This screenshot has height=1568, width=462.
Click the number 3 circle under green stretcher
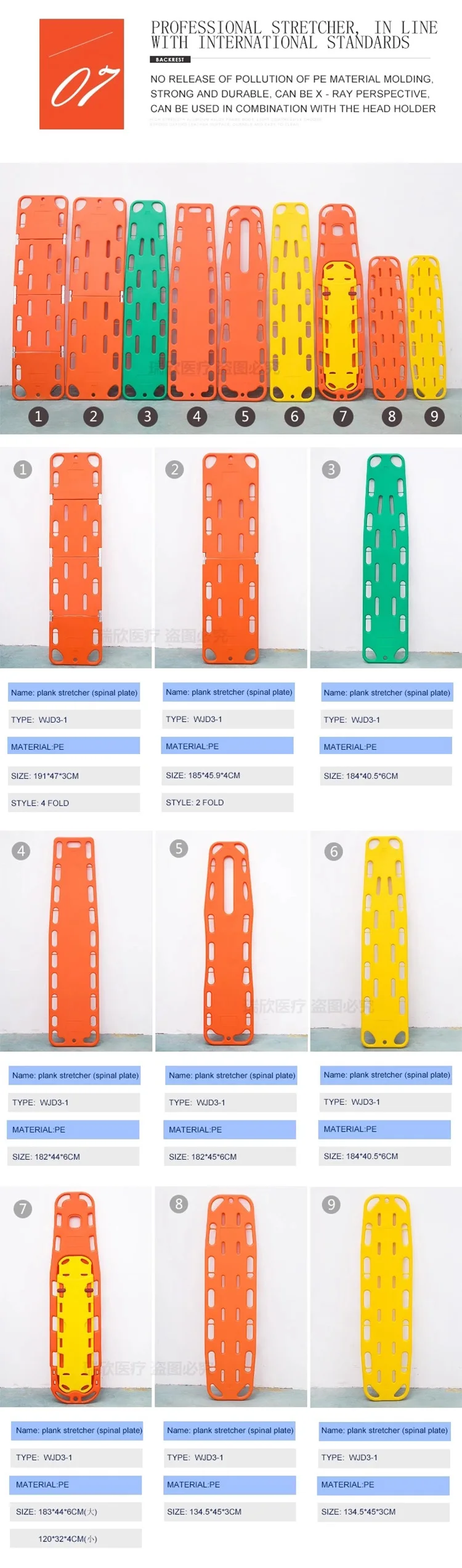pyautogui.click(x=147, y=416)
